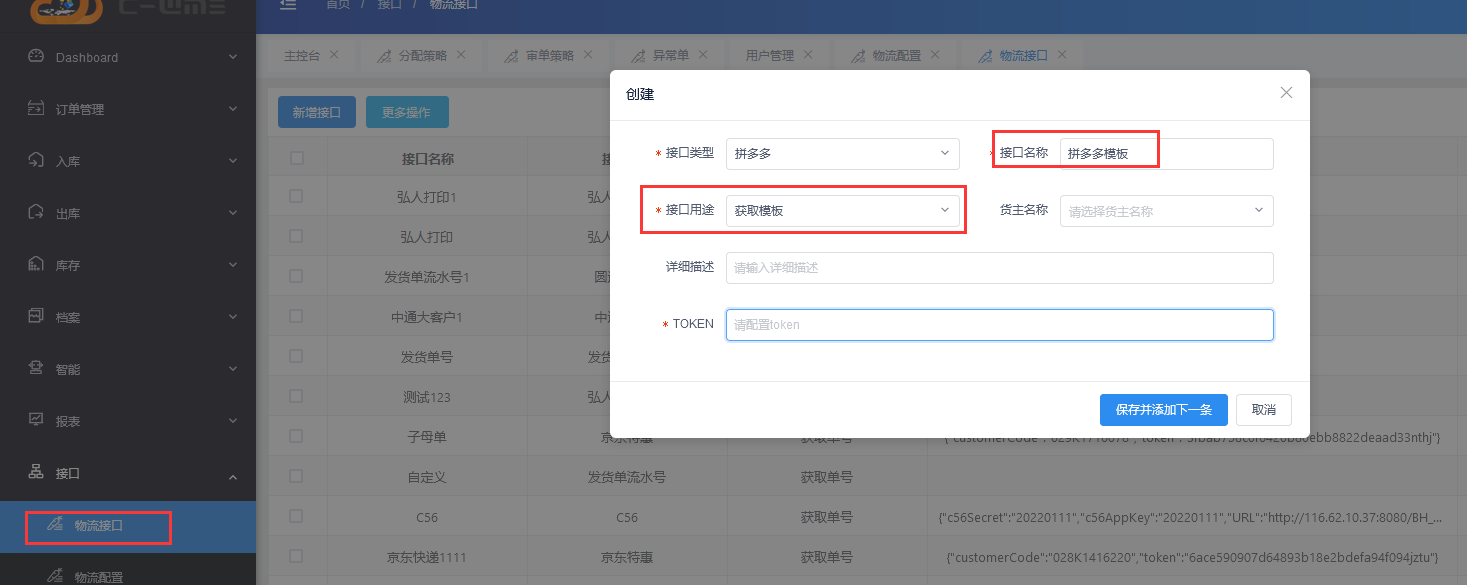
Task: Close the 分配策略 tab
Action: [x=461, y=55]
